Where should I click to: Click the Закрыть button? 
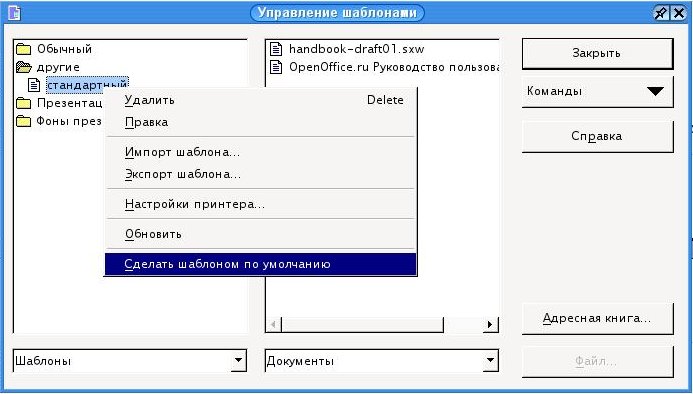(x=598, y=54)
